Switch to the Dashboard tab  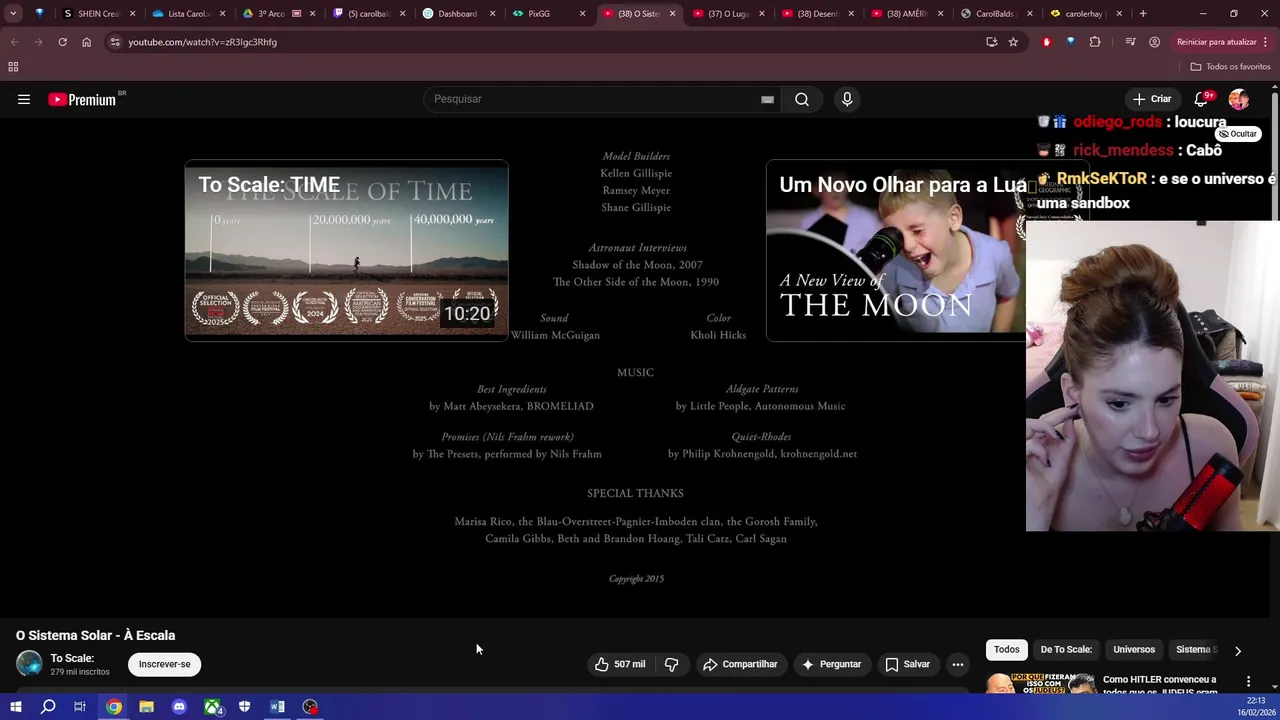457,14
